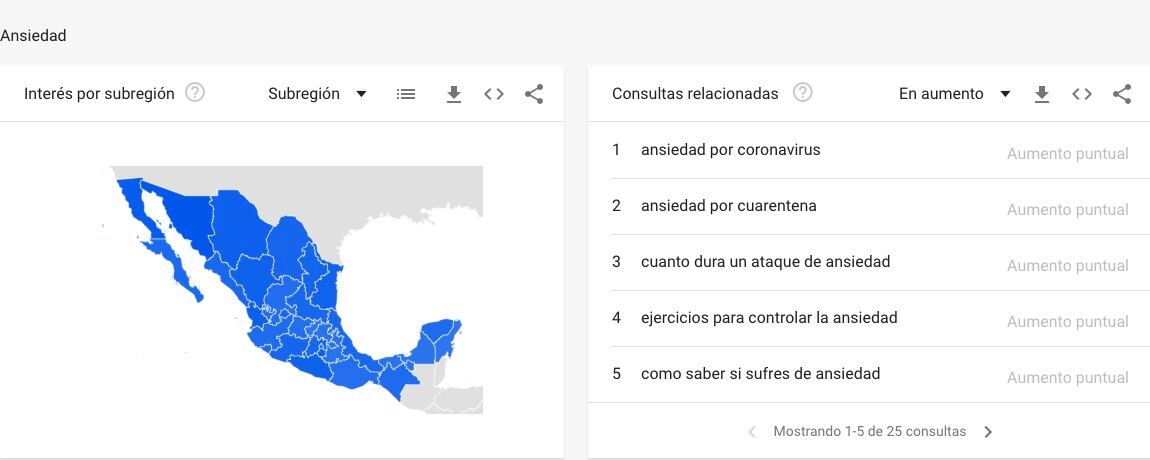Go to next page of queries
1150x460 pixels.
pyautogui.click(x=988, y=432)
